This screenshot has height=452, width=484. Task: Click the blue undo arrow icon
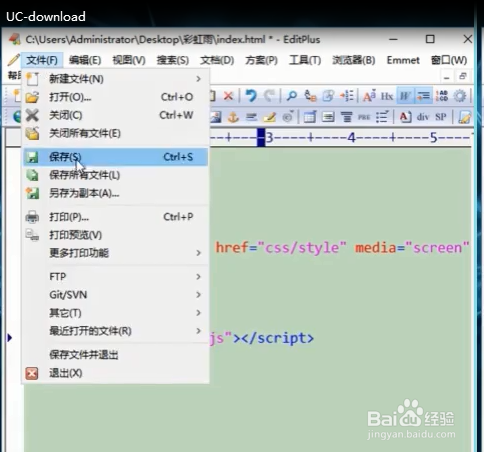pyautogui.click(x=251, y=96)
